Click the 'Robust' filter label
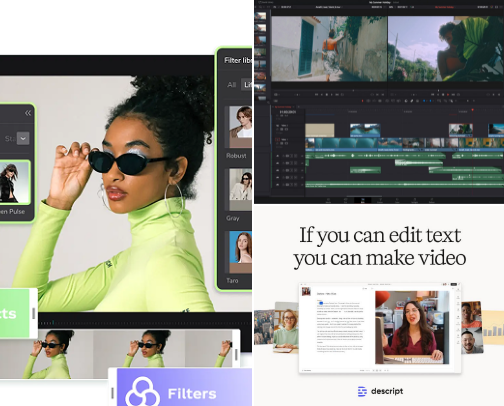This screenshot has height=406, width=504. [x=236, y=156]
